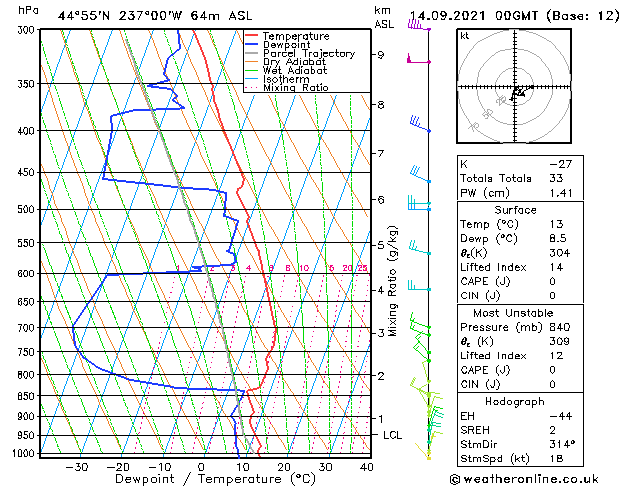Click the 9 km altitude axis label
The image size is (629, 486).
pyautogui.click(x=381, y=55)
